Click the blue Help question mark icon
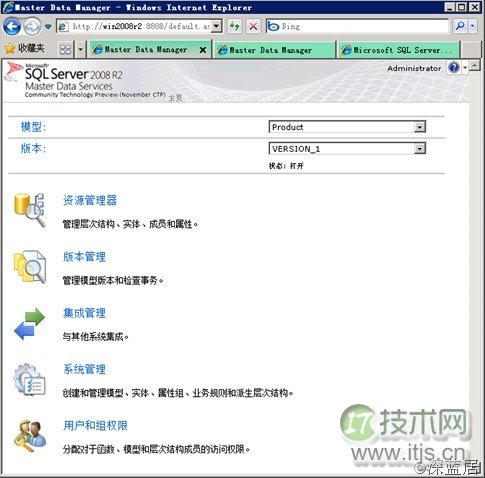Viewport: 485px width, 478px height. click(x=454, y=68)
